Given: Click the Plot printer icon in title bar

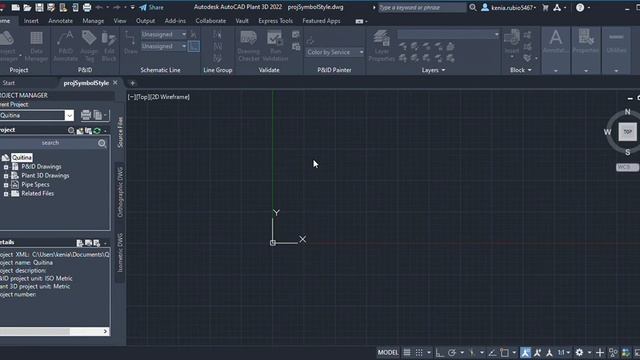Looking at the screenshot, I should point(87,7).
